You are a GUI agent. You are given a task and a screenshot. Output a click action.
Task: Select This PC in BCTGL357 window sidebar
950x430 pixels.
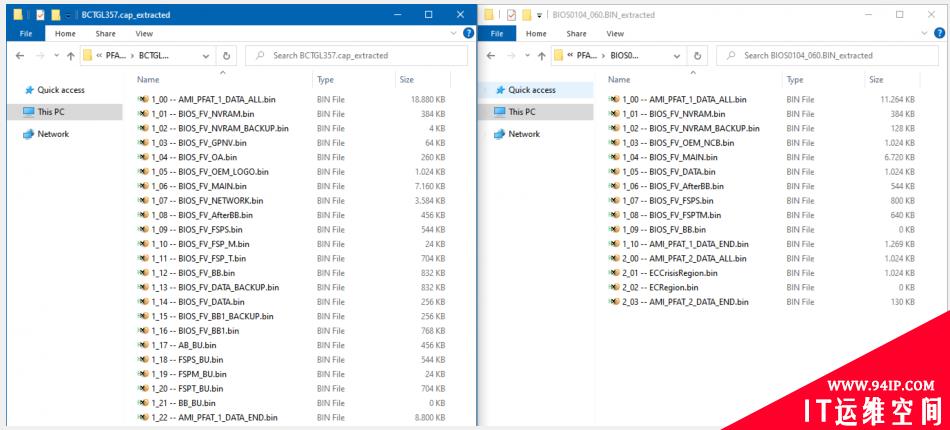coord(50,112)
